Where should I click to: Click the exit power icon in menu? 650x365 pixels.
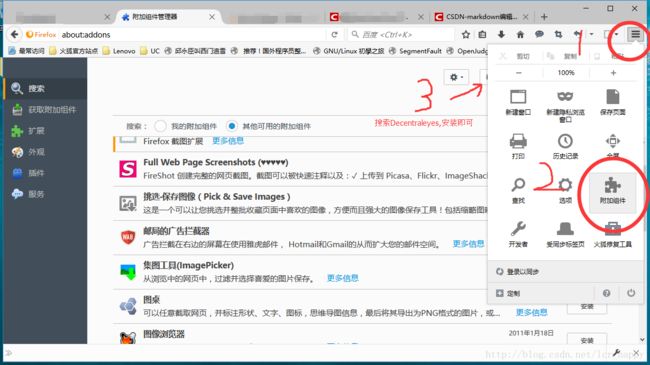[x=631, y=293]
